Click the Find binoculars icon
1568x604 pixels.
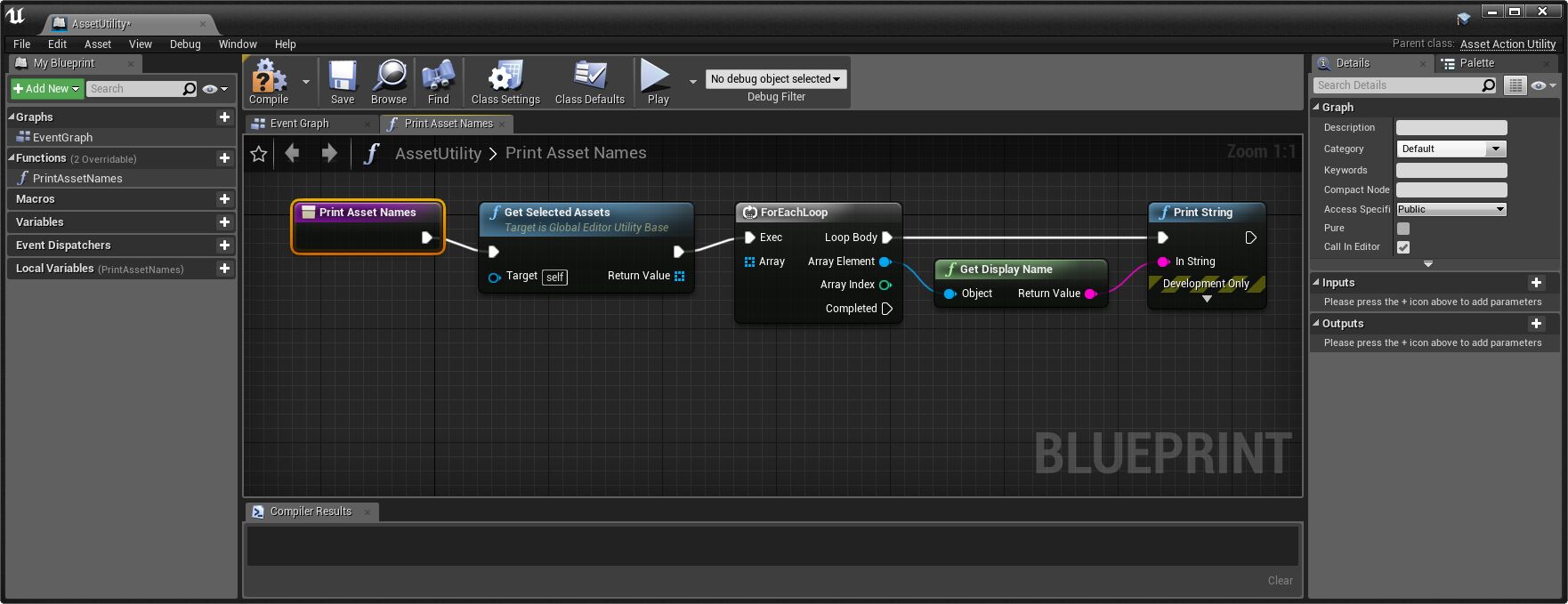pyautogui.click(x=438, y=77)
